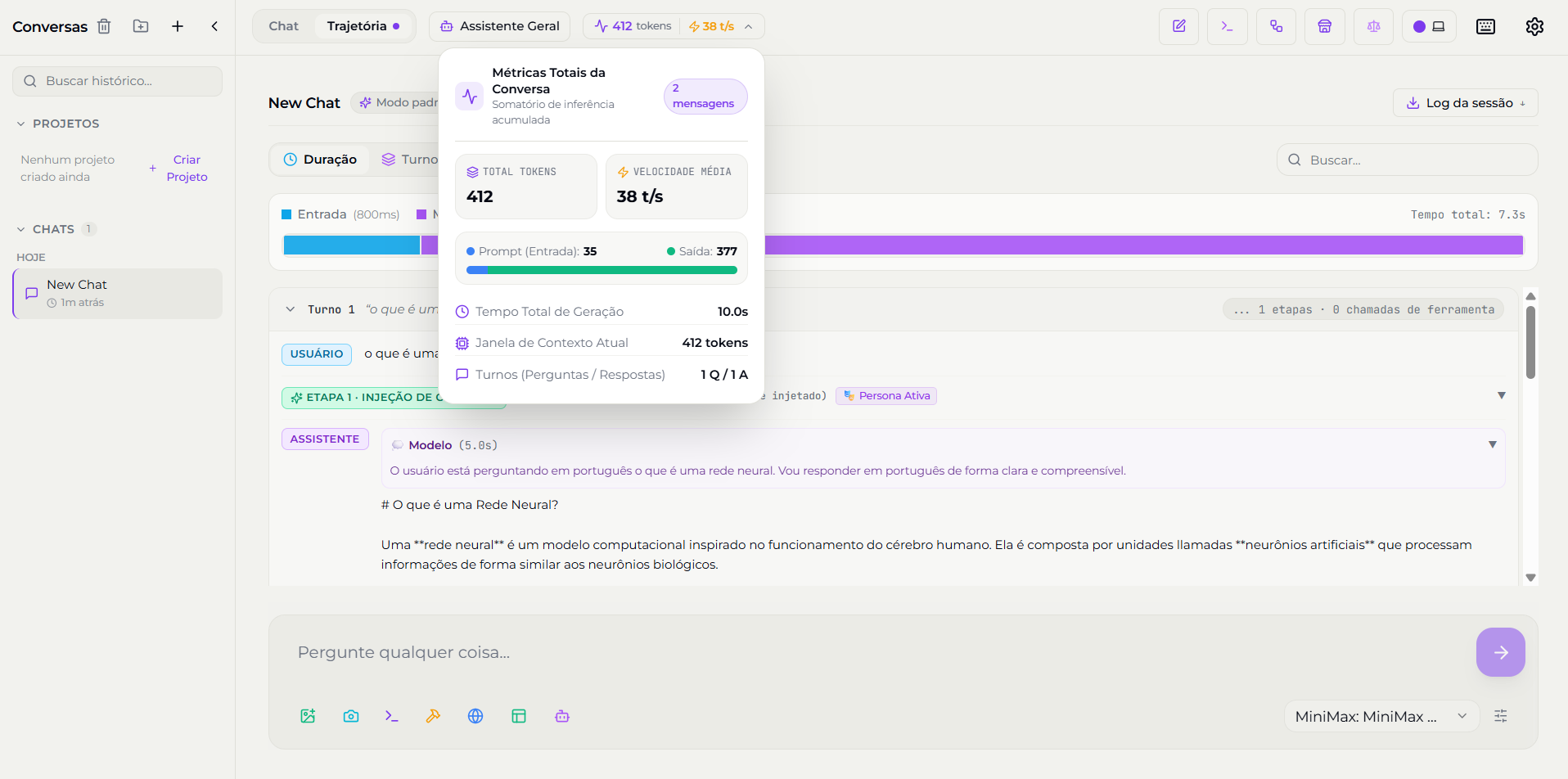Image resolution: width=1568 pixels, height=779 pixels.
Task: Collapse Turno 1 with its chevron
Action: pos(290,309)
